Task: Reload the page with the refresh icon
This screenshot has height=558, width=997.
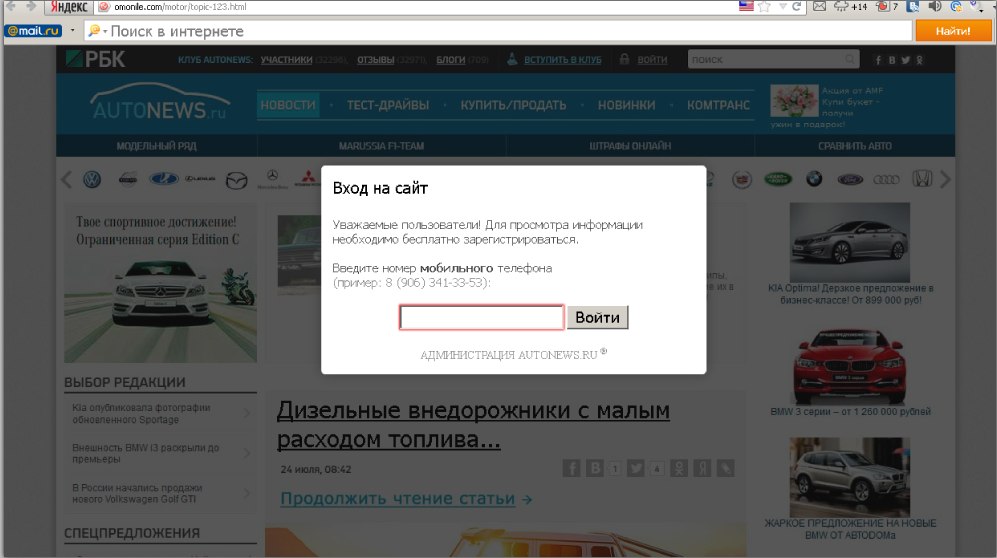Action: 796,6
